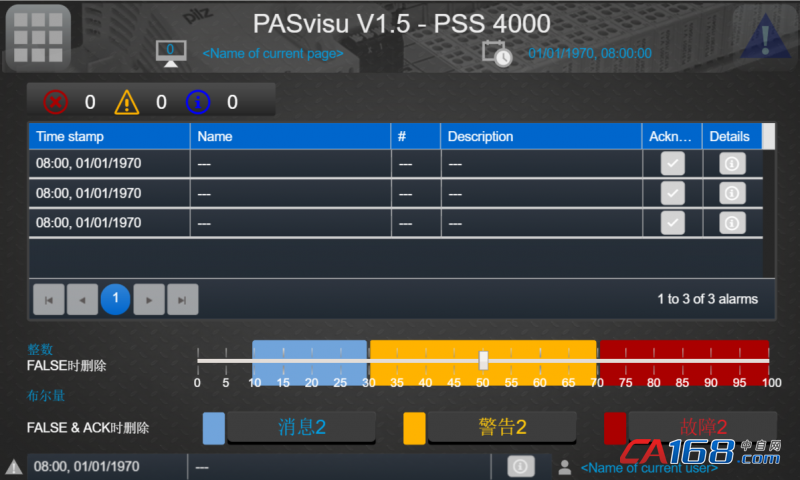Click the monitor page number icon
Viewport: 800px width, 480px height.
click(171, 54)
